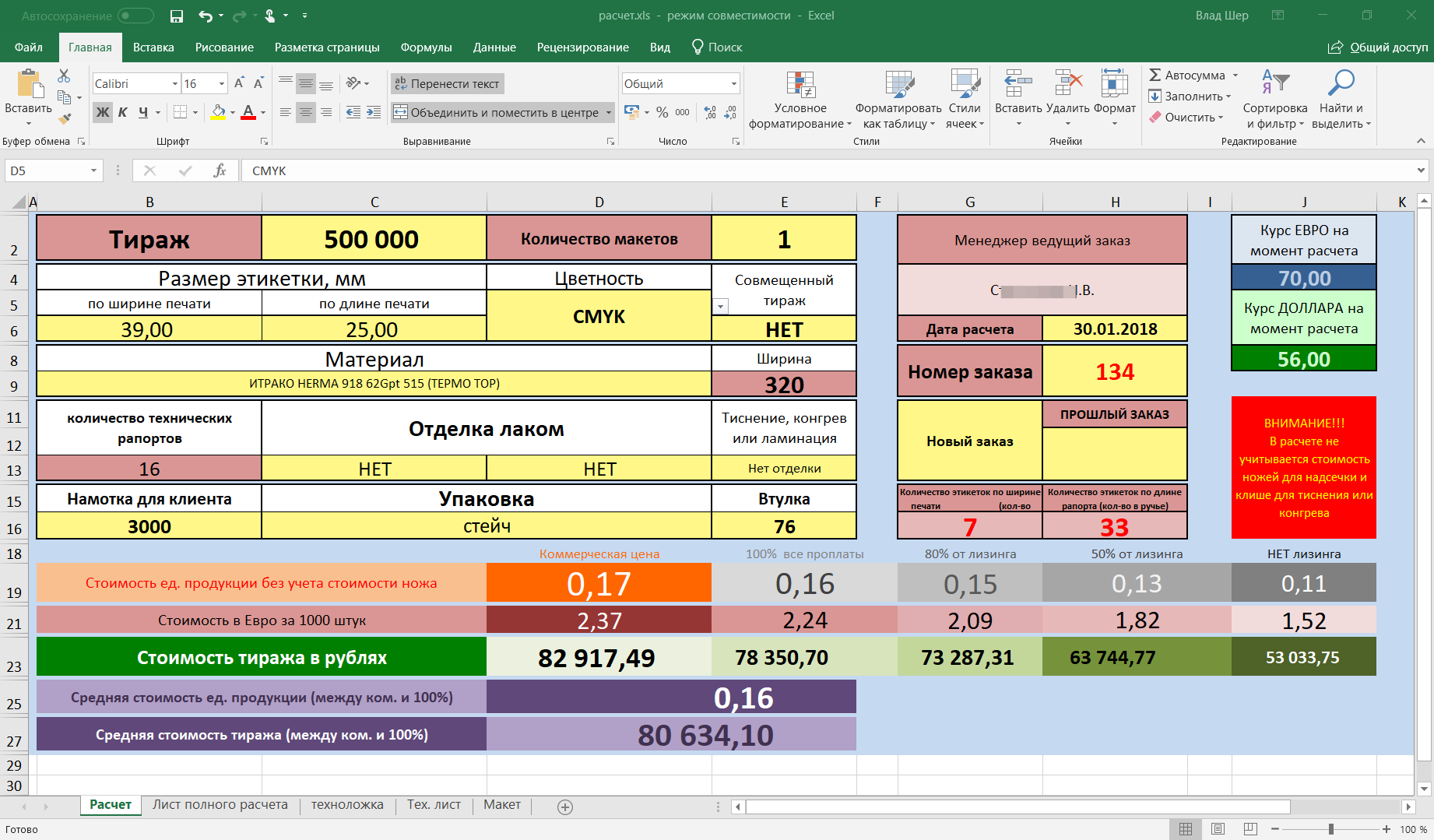
Task: Open the font size 16 dropdown
Action: [x=222, y=83]
